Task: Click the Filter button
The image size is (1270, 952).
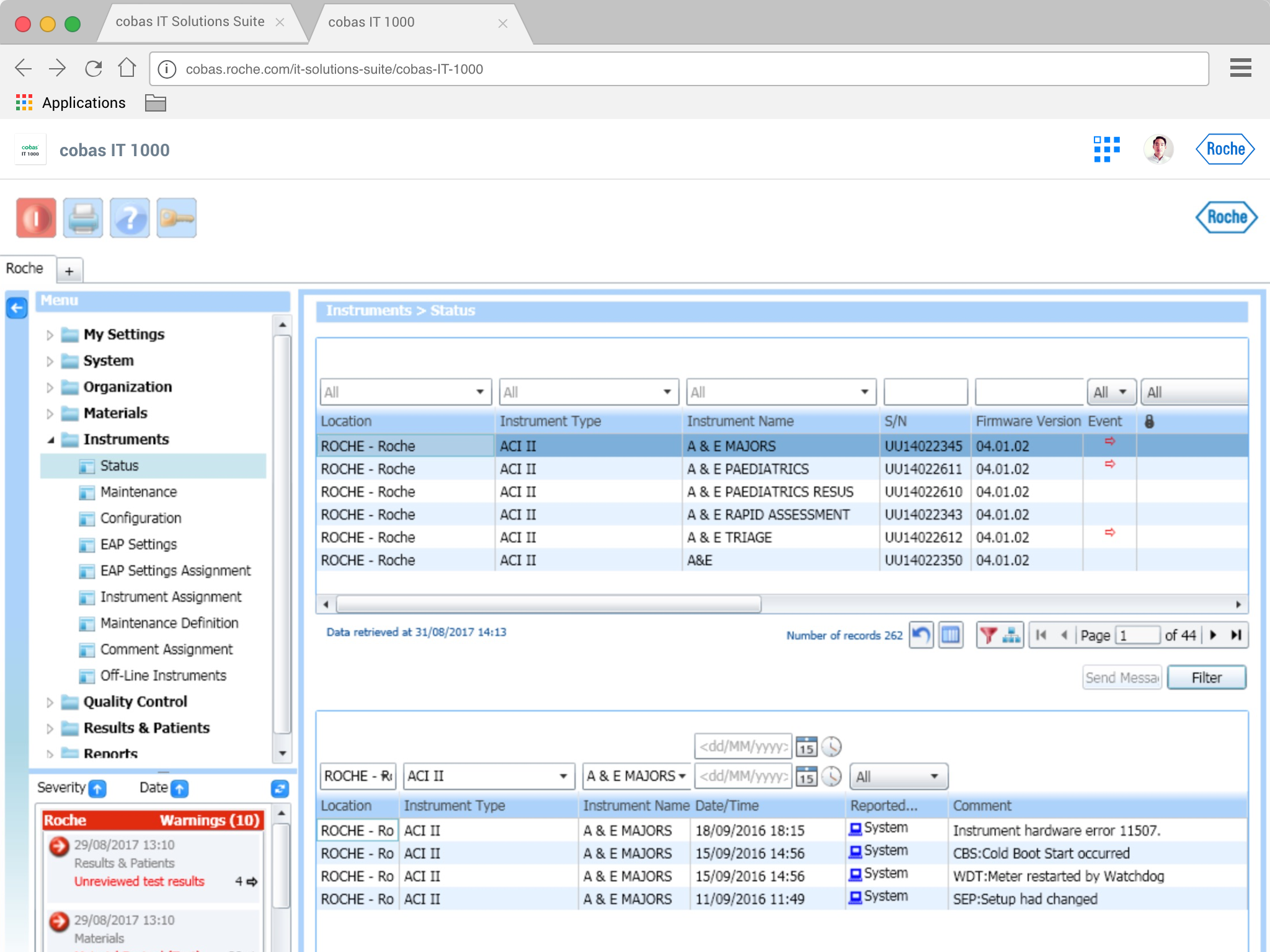Action: (1206, 677)
